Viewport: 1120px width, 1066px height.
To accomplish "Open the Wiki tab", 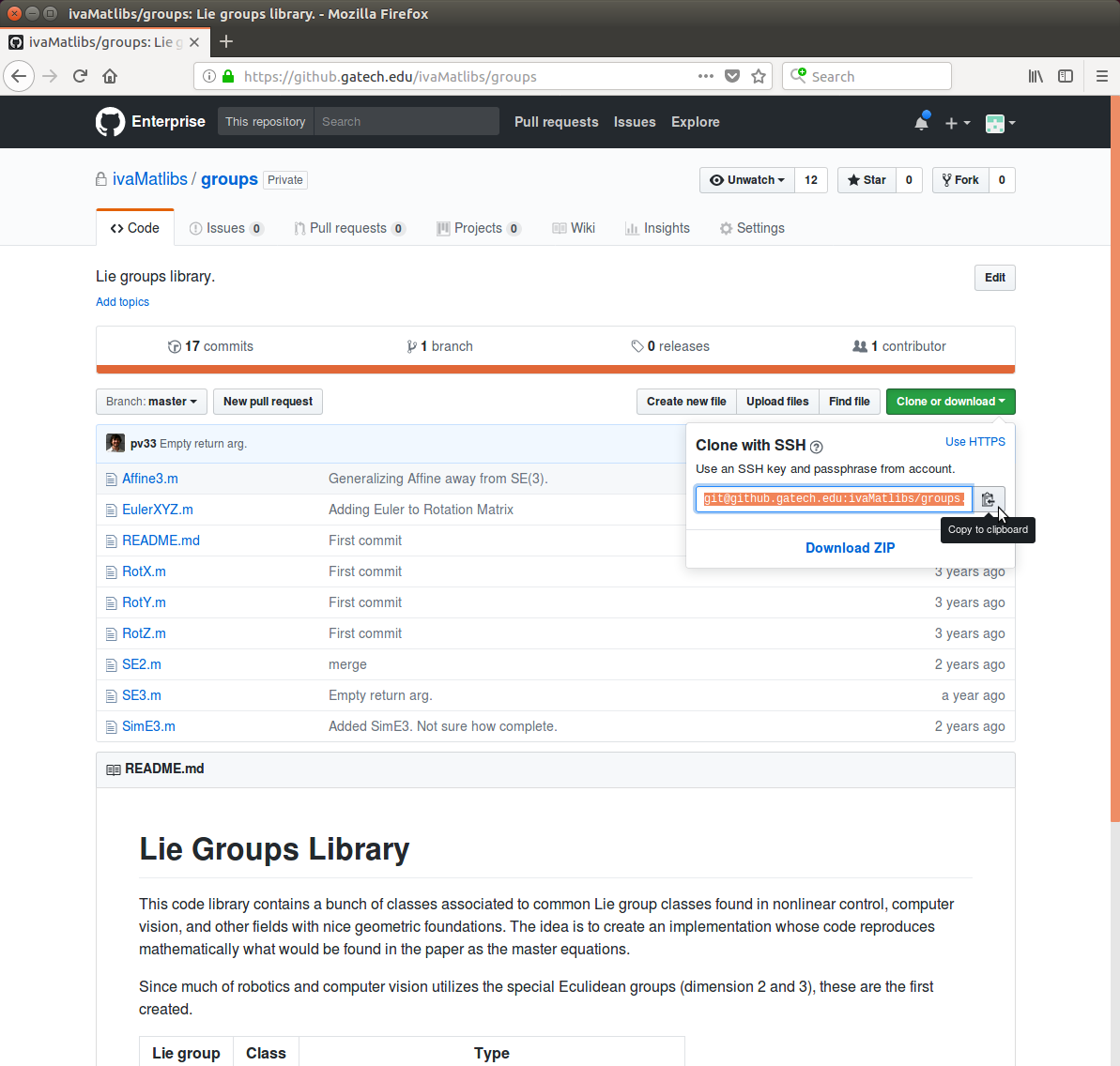I will 574,228.
